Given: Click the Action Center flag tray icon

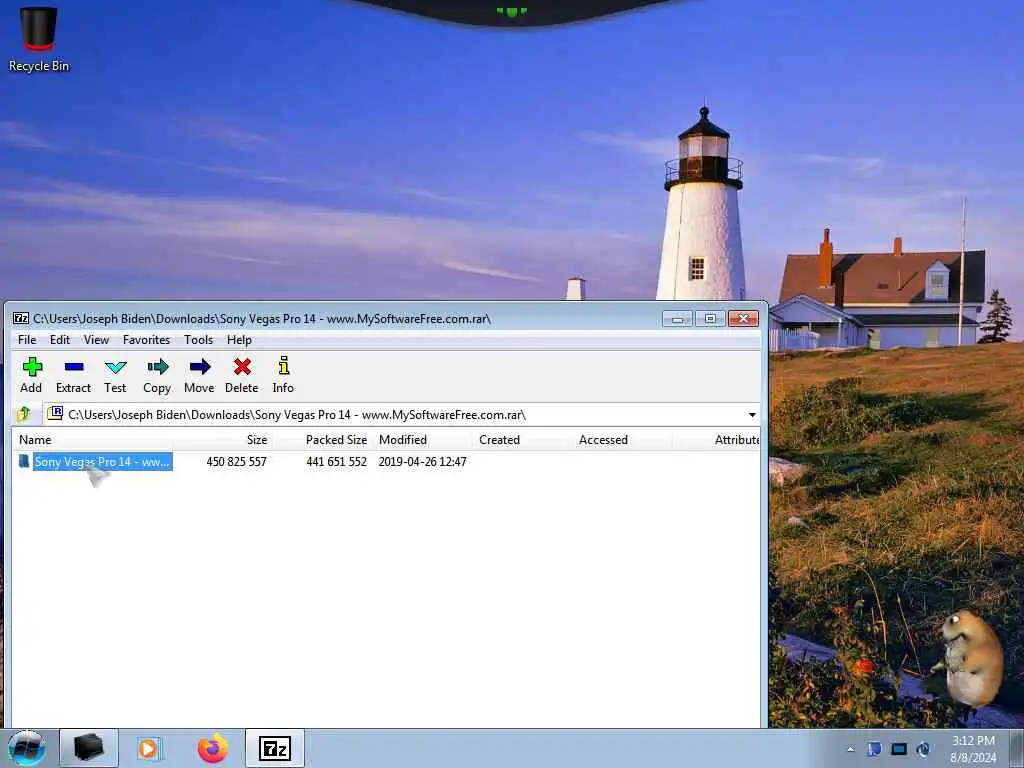Looking at the screenshot, I should [x=874, y=749].
